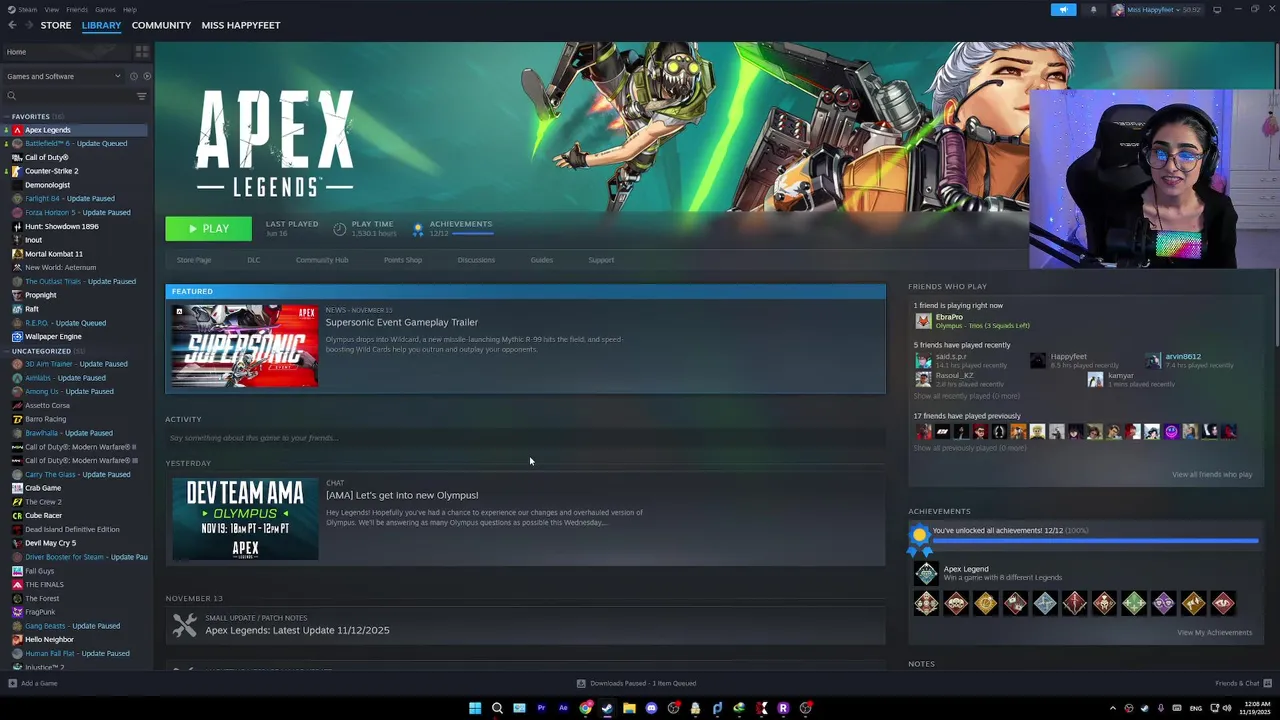The height and width of the screenshot is (720, 1280).
Task: Open Discord from the taskbar
Action: 651,708
